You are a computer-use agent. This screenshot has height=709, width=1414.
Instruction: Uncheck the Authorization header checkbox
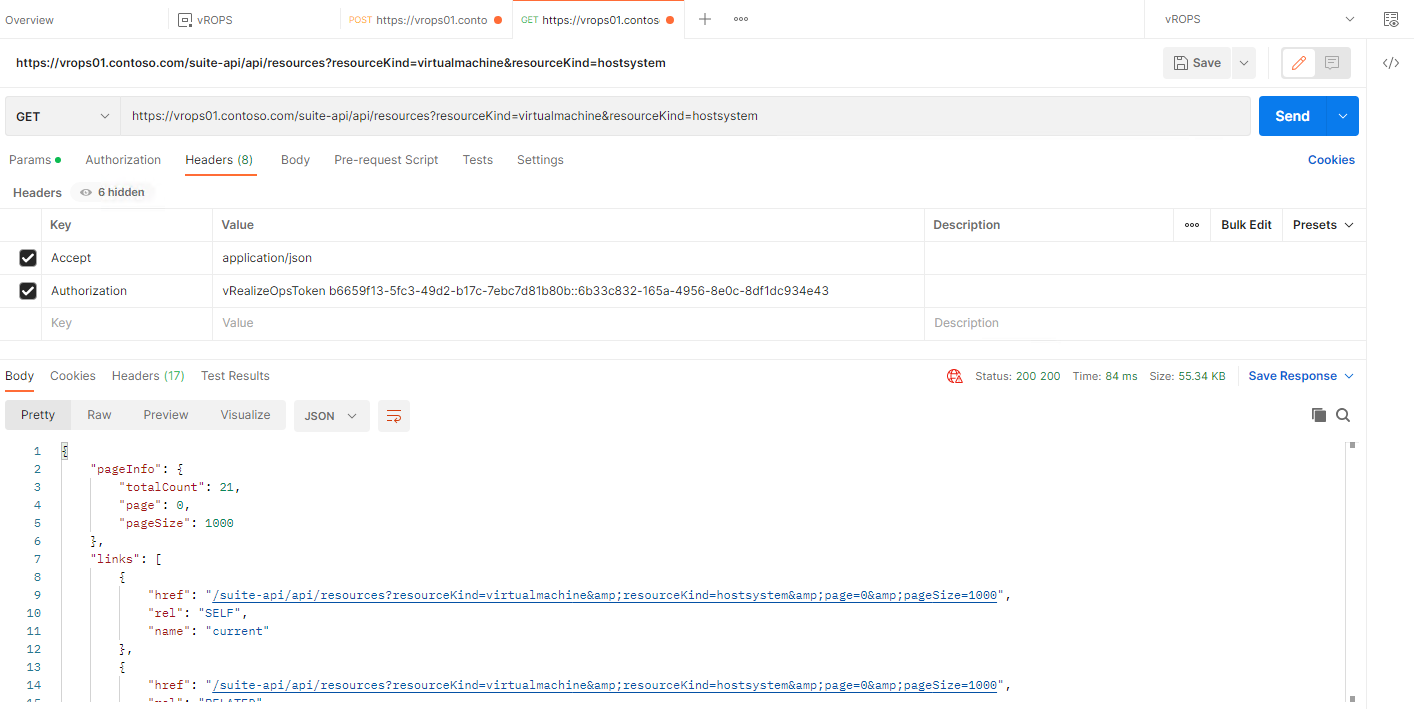click(x=28, y=291)
